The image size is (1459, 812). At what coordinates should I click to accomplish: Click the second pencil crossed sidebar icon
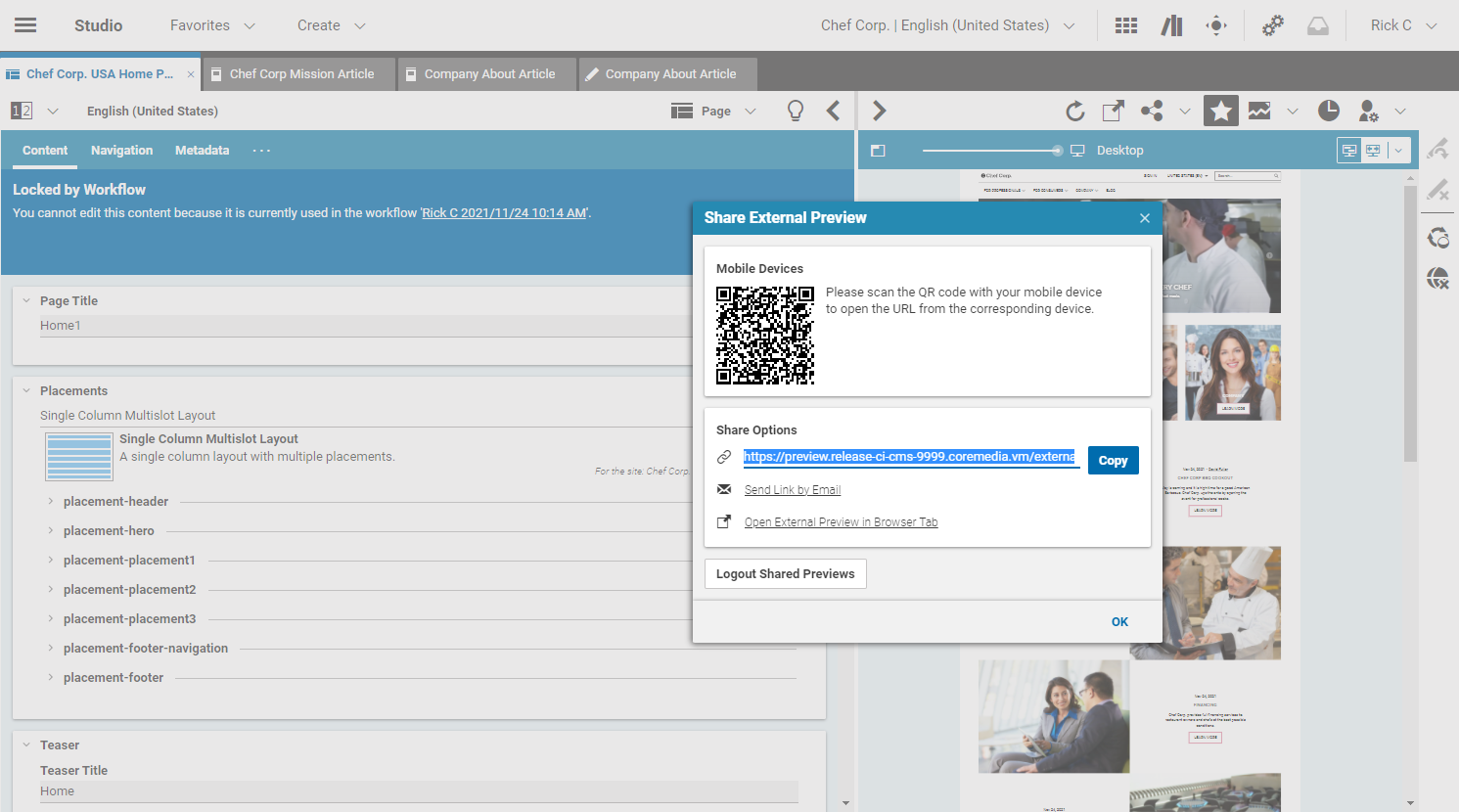click(1437, 190)
